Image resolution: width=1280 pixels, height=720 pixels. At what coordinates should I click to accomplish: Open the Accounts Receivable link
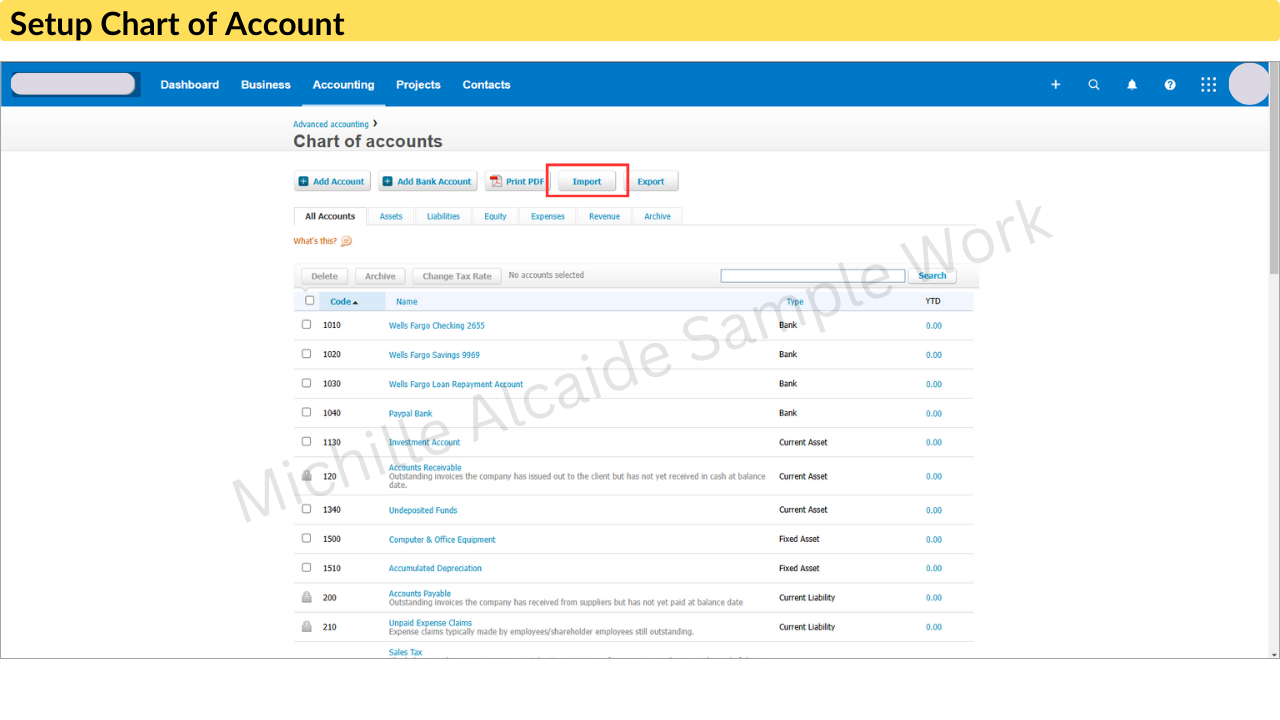click(425, 467)
